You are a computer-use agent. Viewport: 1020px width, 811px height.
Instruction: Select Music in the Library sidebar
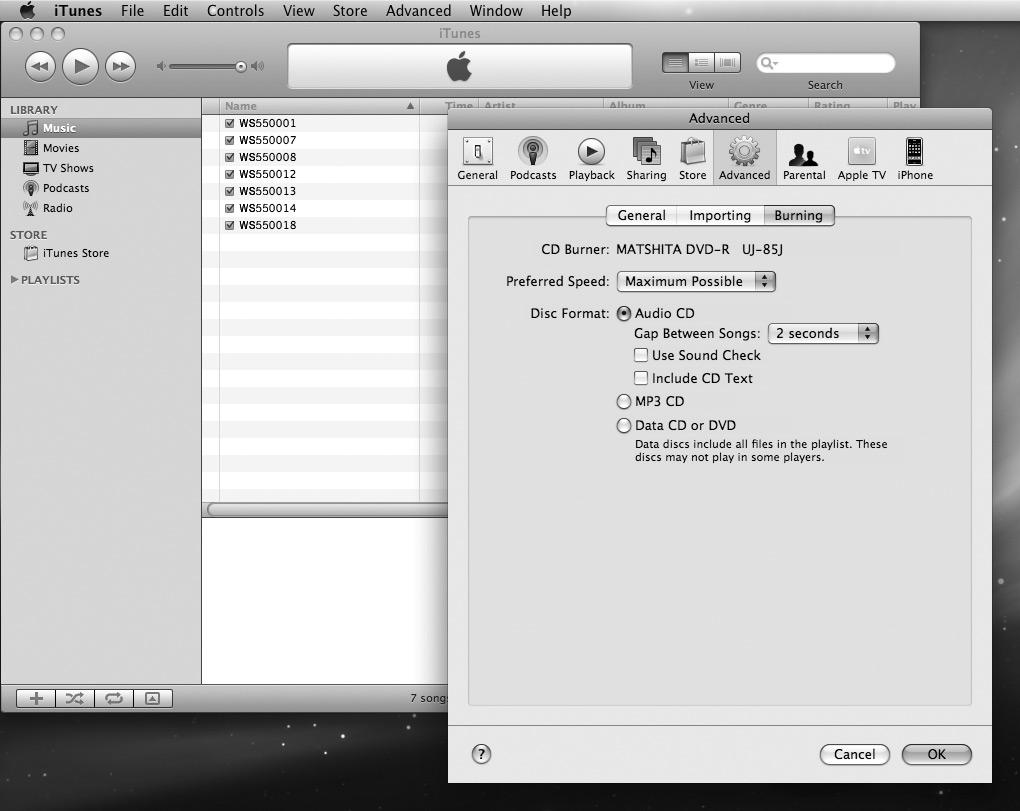pos(101,128)
